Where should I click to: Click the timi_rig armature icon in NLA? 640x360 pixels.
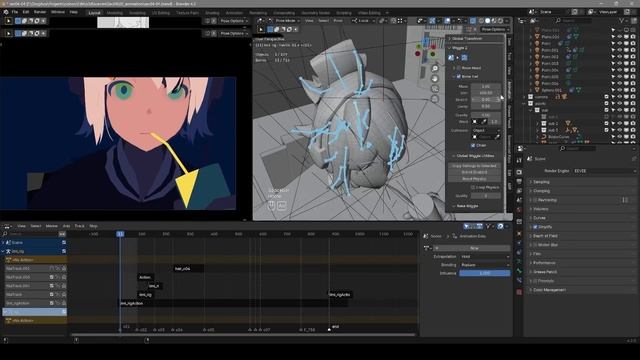click(x=8, y=251)
